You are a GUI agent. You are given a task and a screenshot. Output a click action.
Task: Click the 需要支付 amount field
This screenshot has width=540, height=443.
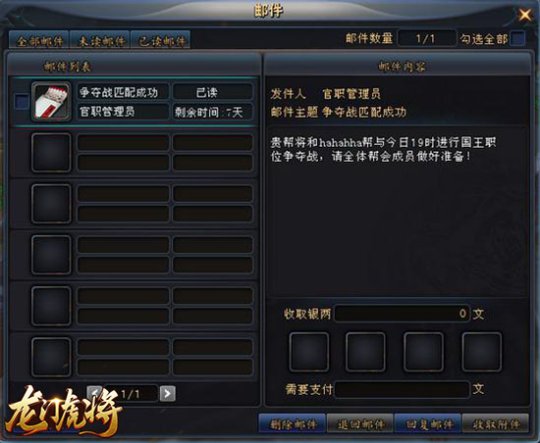402,389
